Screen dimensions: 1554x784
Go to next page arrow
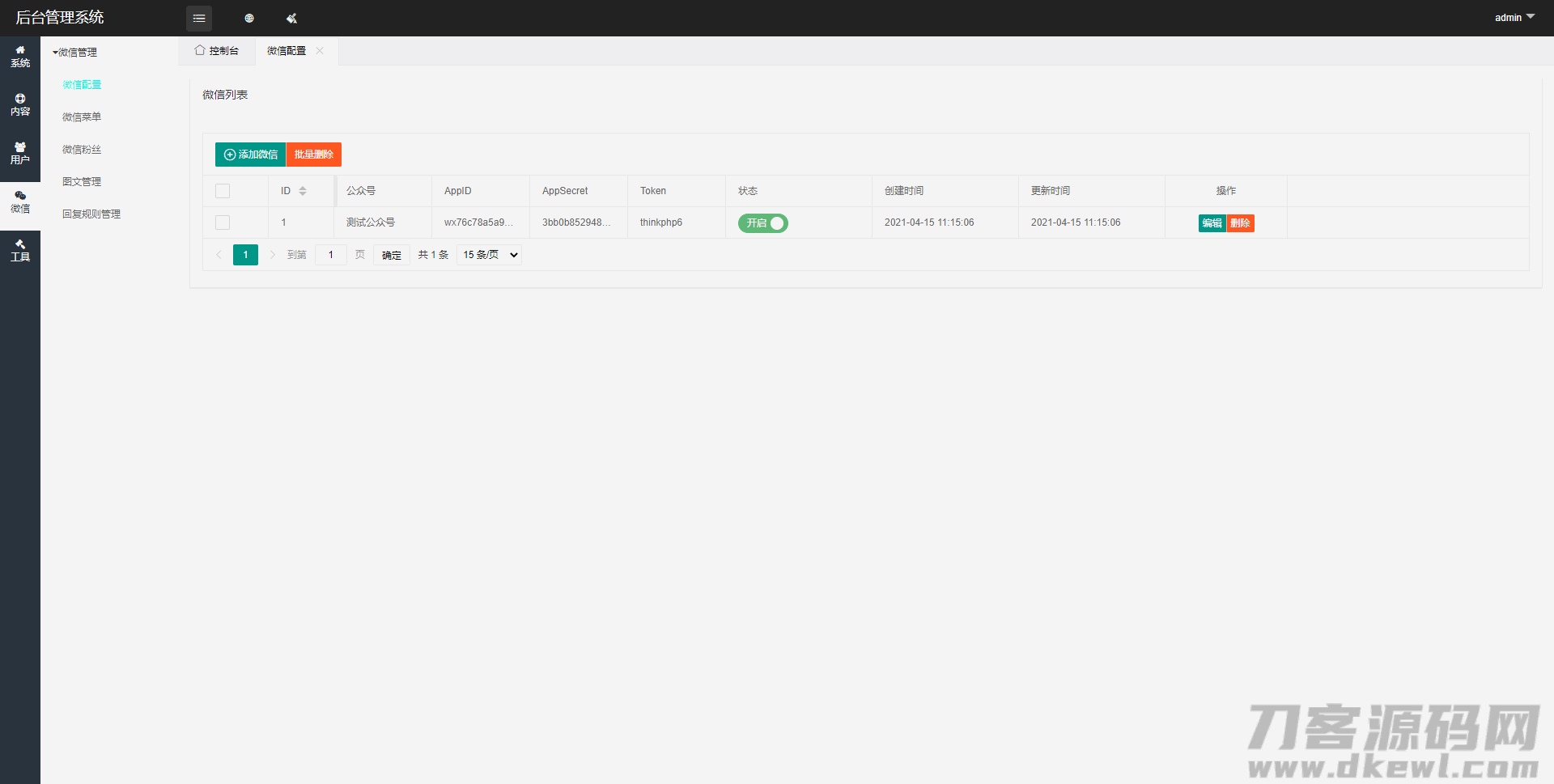273,255
